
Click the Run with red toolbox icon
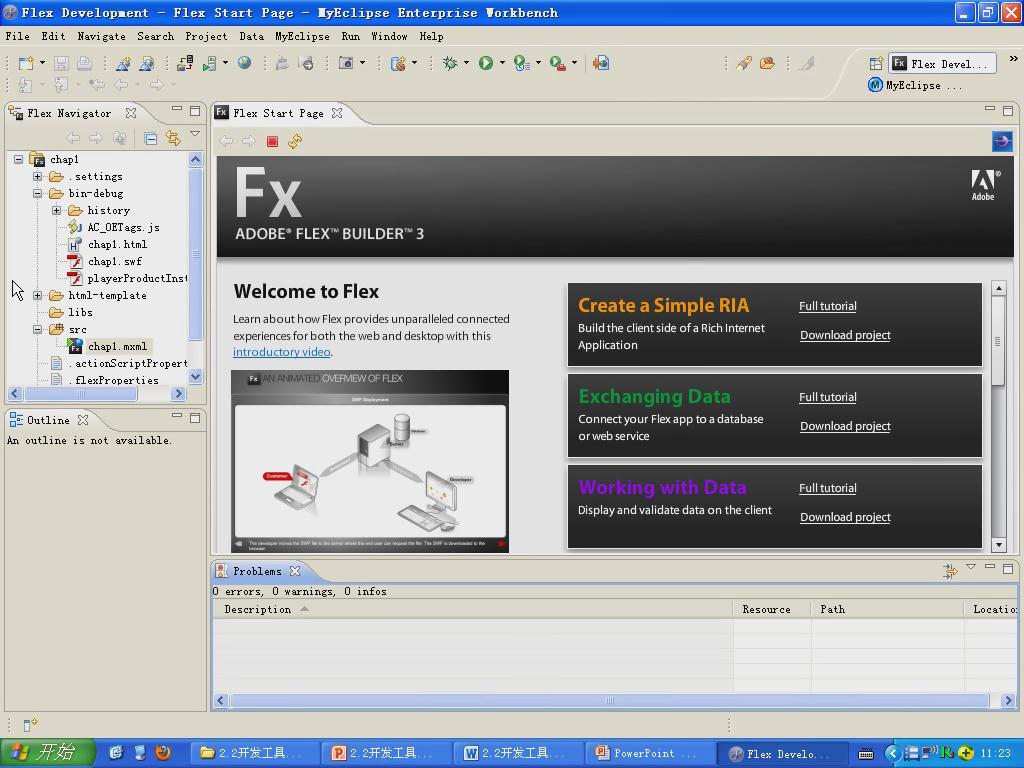[x=557, y=63]
